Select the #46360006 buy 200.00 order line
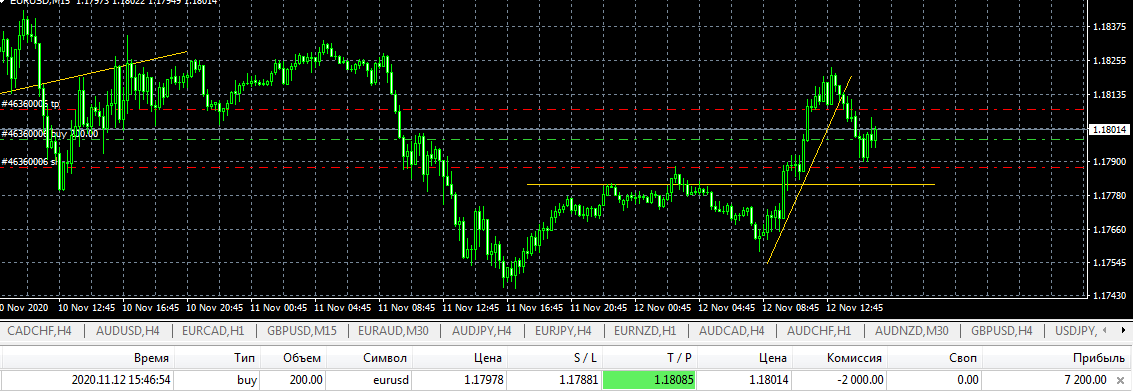Screen dimensions: 1133x391 point(49,134)
